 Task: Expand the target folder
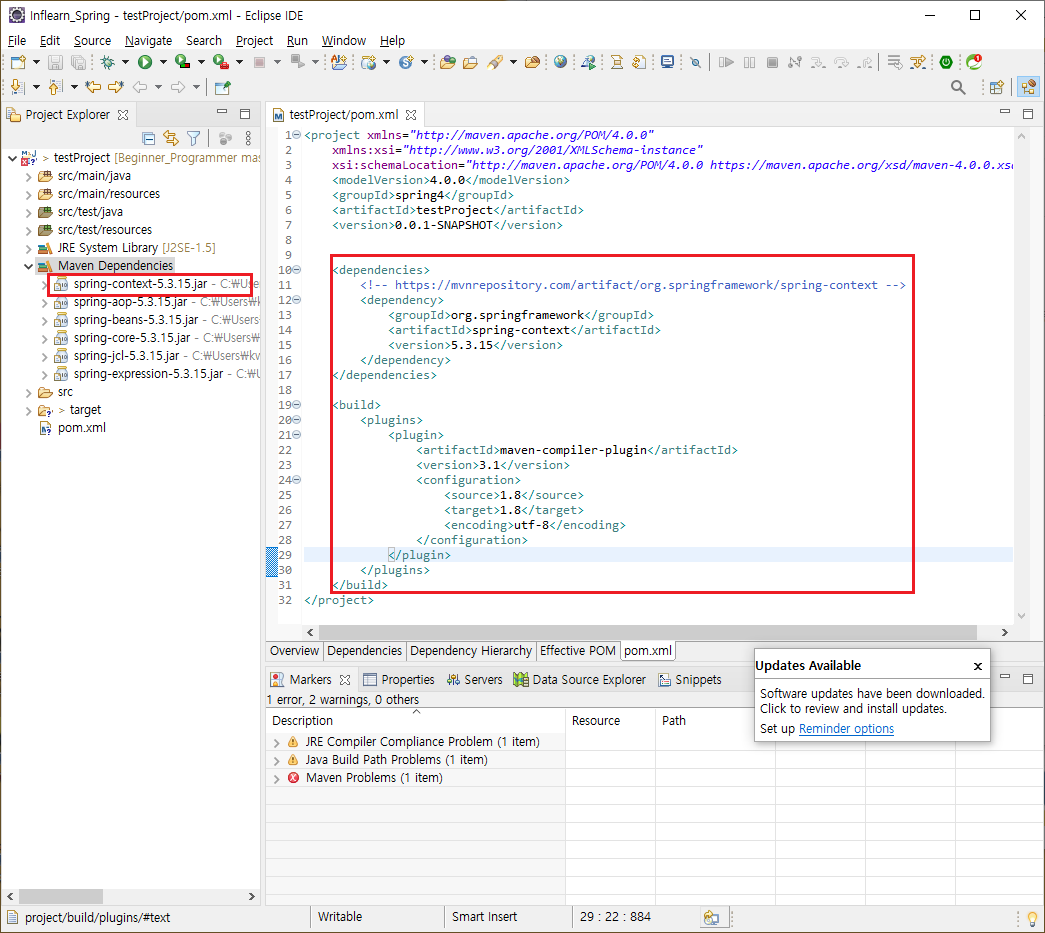coord(29,411)
